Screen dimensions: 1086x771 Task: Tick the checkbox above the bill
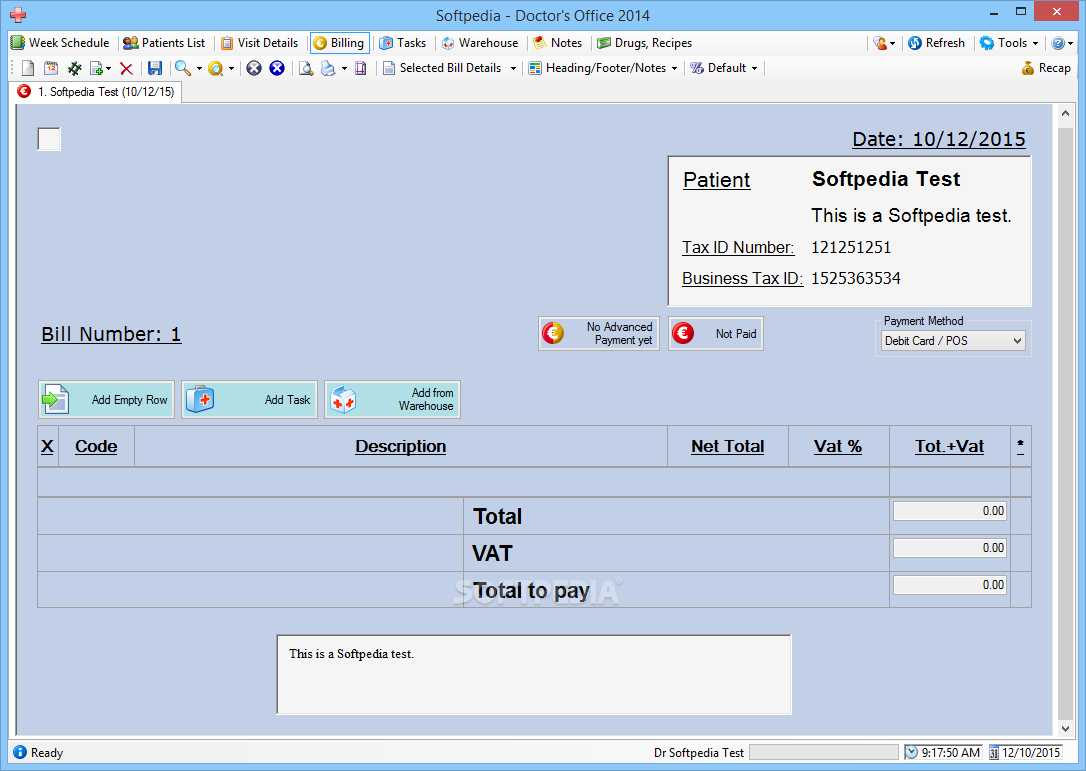pyautogui.click(x=49, y=139)
